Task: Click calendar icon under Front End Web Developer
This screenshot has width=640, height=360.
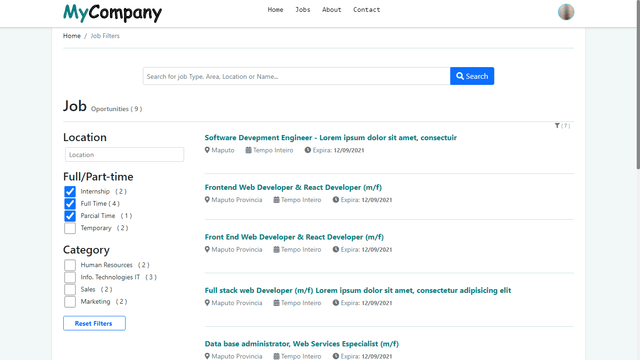Action: coord(276,249)
